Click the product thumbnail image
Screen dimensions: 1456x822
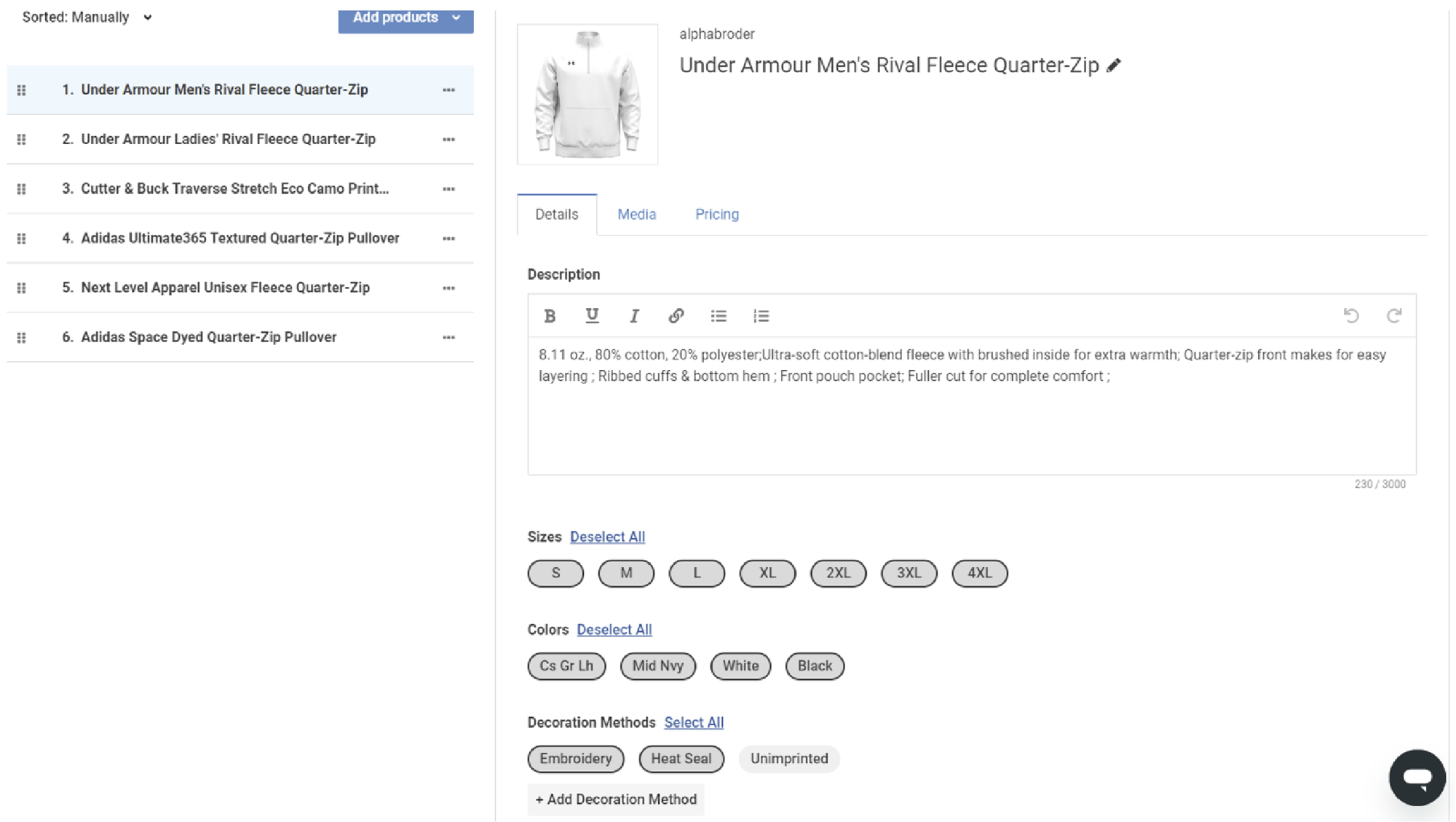click(x=587, y=95)
